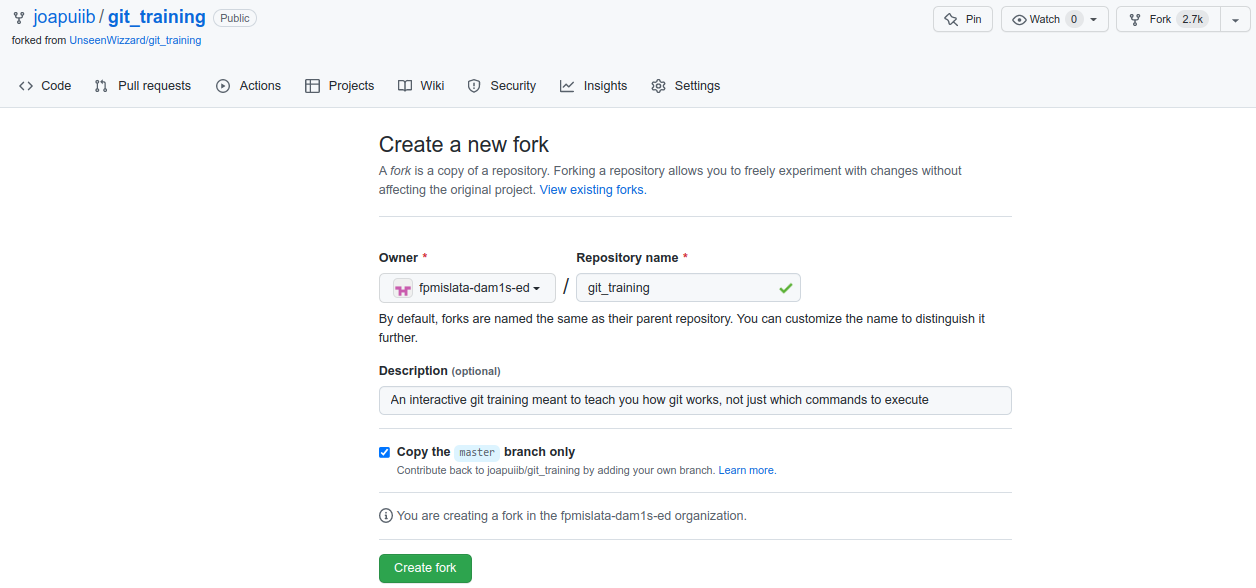Uncheck Copy the master branch only
This screenshot has width=1256, height=588.
(384, 452)
